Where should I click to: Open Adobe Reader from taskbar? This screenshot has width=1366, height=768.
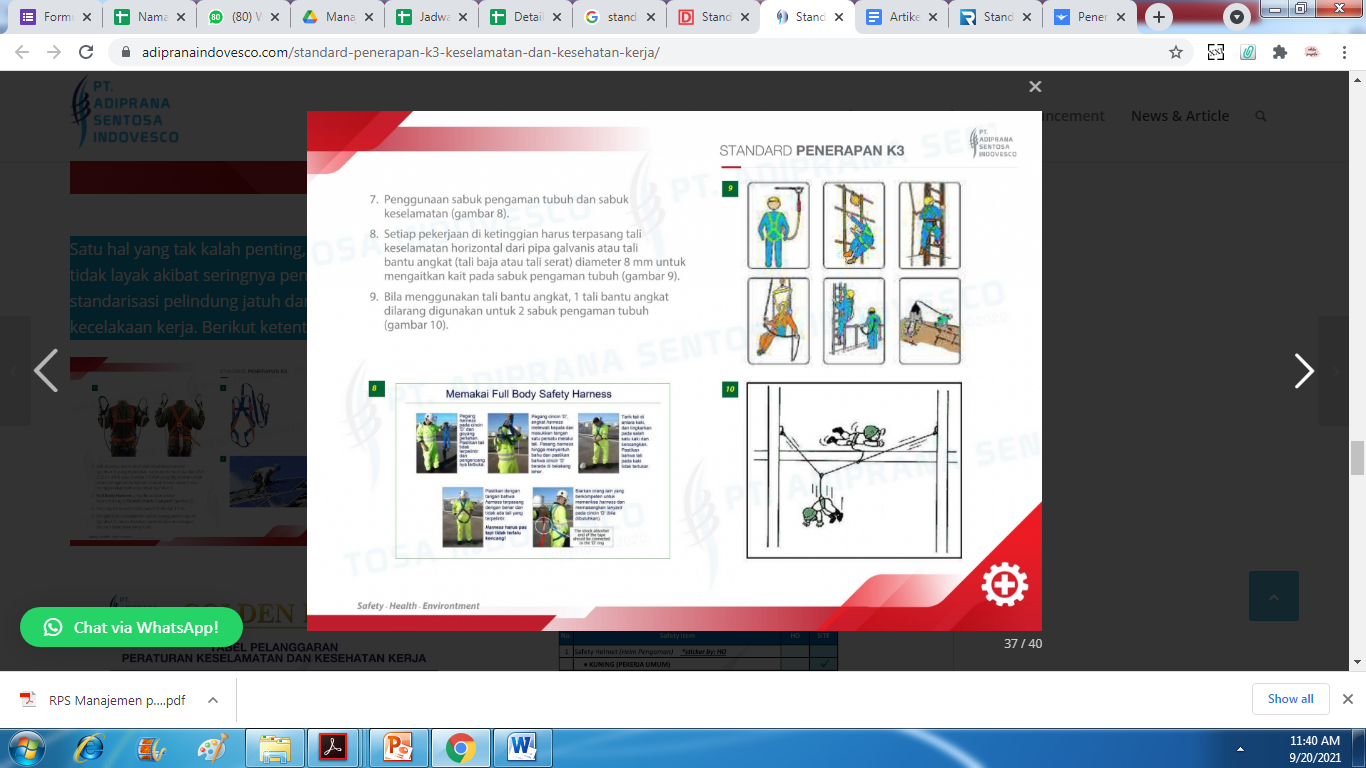coord(333,748)
